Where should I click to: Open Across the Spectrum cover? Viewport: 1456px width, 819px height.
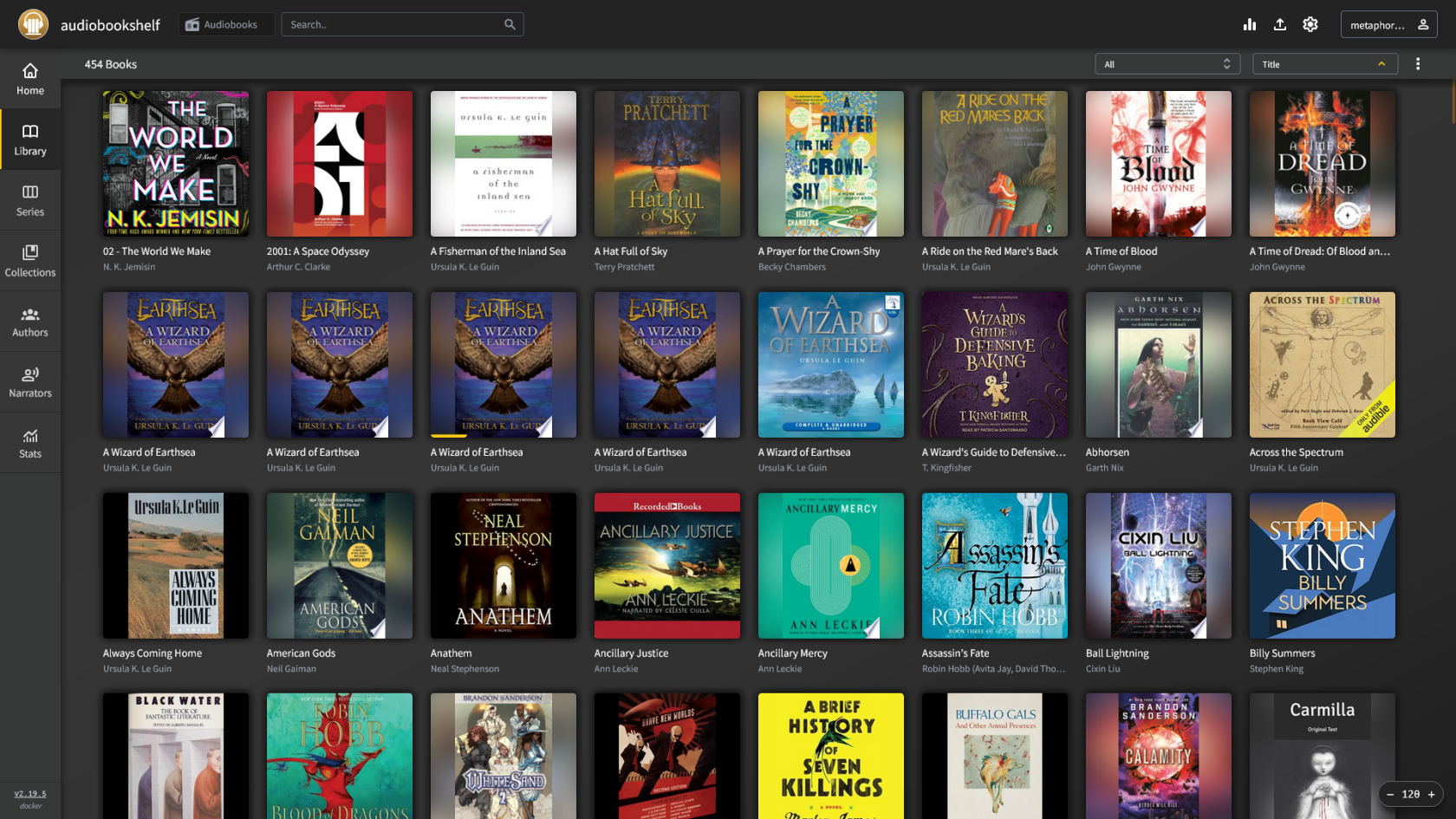(x=1323, y=365)
